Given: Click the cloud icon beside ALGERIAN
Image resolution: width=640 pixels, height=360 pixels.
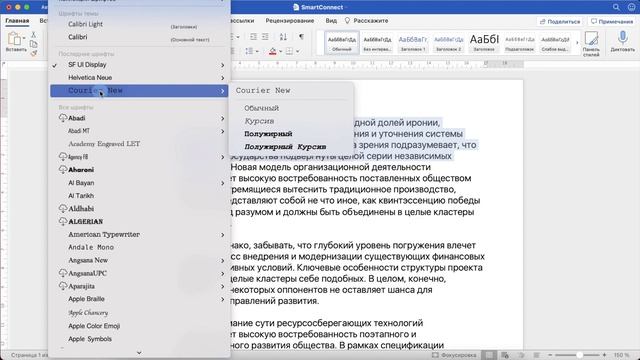Looking at the screenshot, I should coord(62,221).
